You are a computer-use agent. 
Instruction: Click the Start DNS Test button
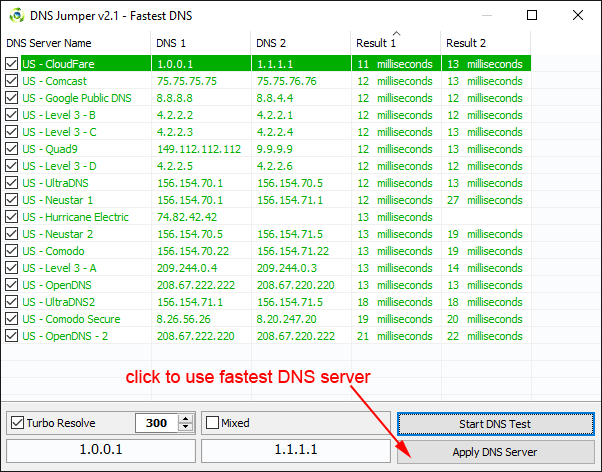[x=496, y=424]
